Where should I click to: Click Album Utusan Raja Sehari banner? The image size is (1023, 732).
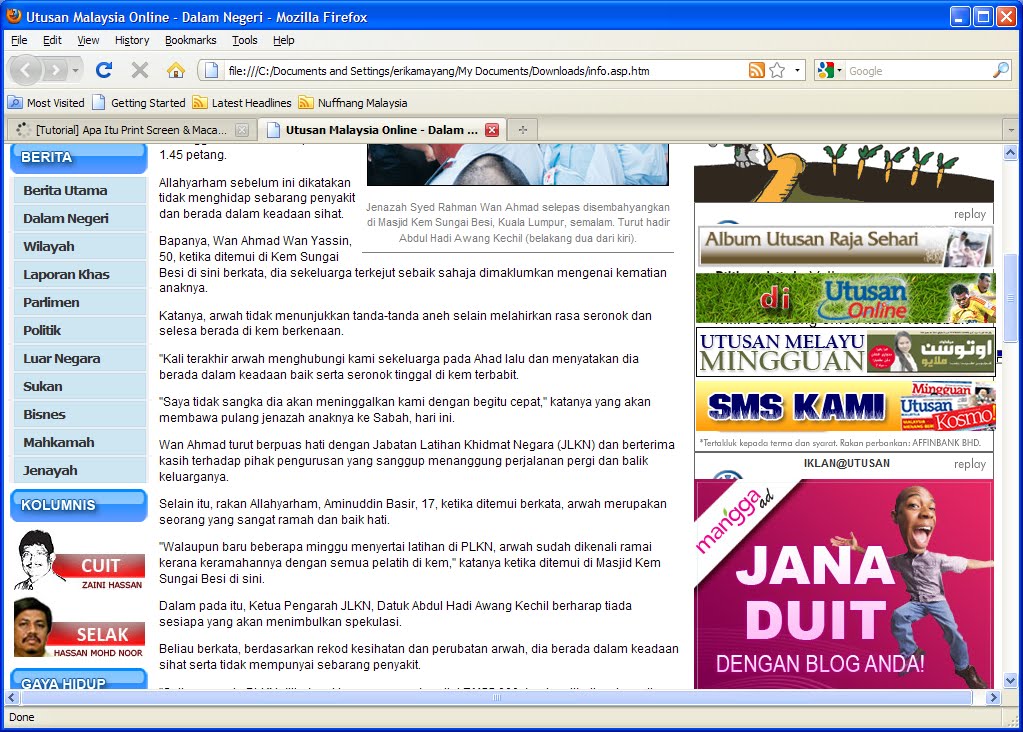pyautogui.click(x=845, y=247)
